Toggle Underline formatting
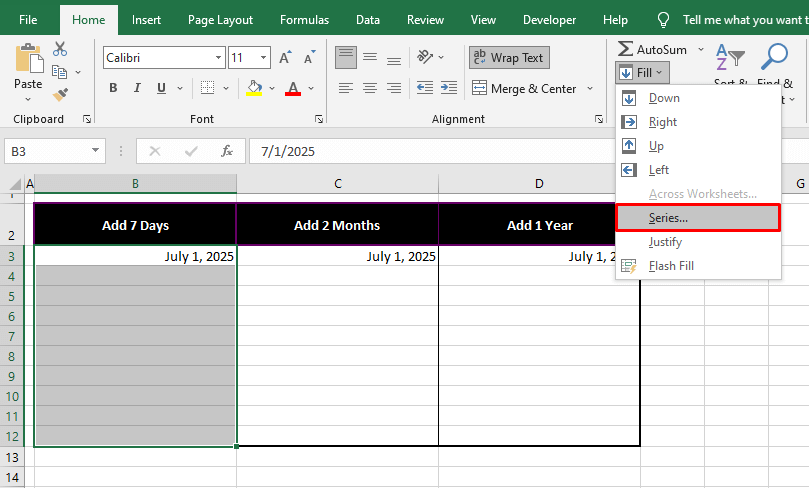 [x=161, y=88]
